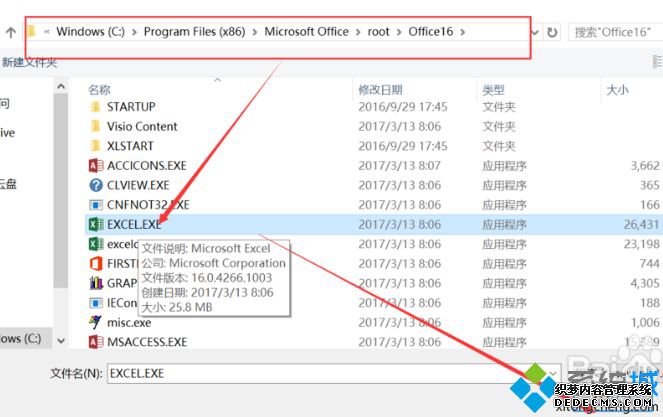
Task: Select the CNFNOT32.EXE application icon
Action: tap(96, 205)
